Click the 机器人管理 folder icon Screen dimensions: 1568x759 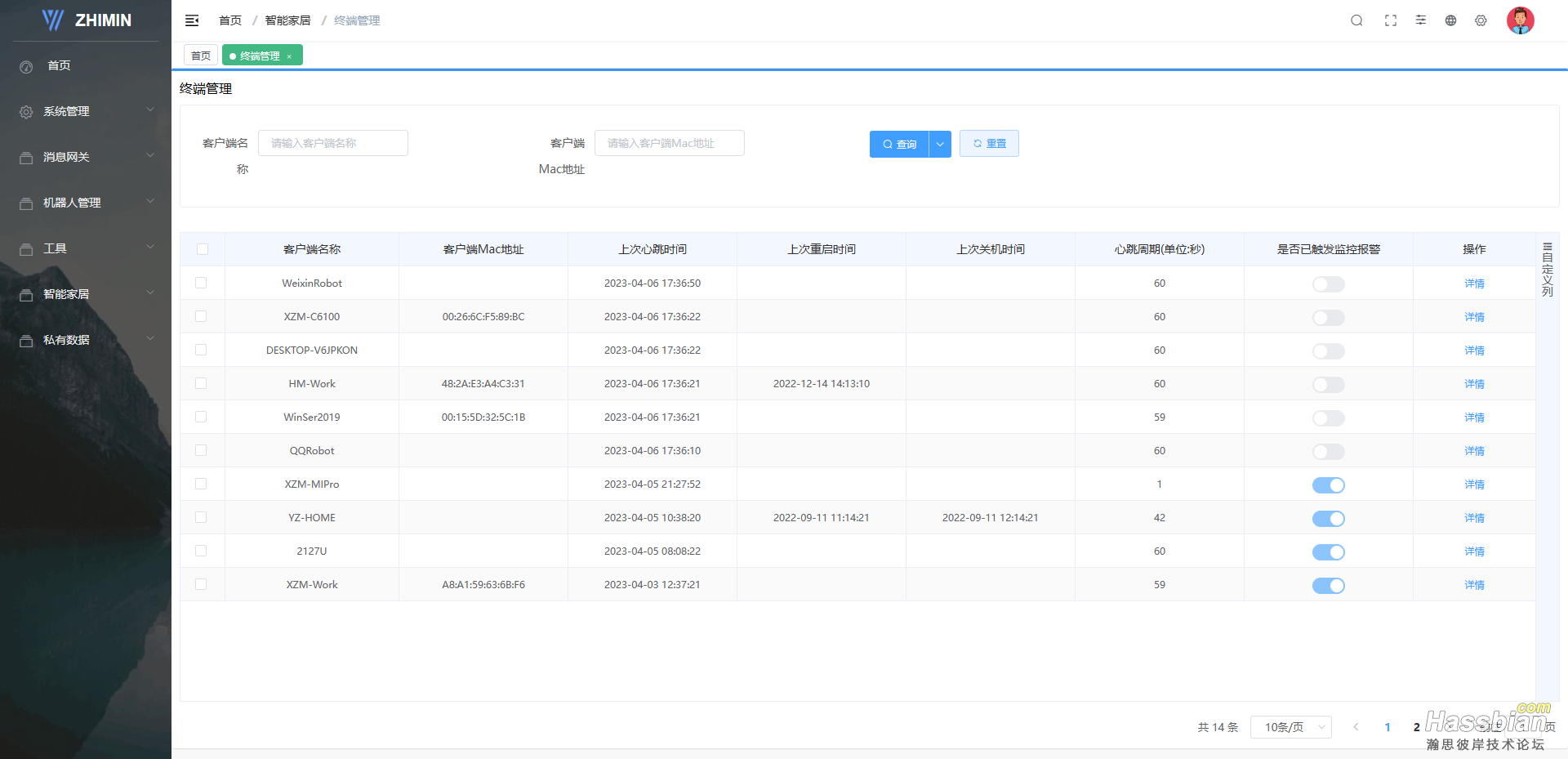click(26, 203)
